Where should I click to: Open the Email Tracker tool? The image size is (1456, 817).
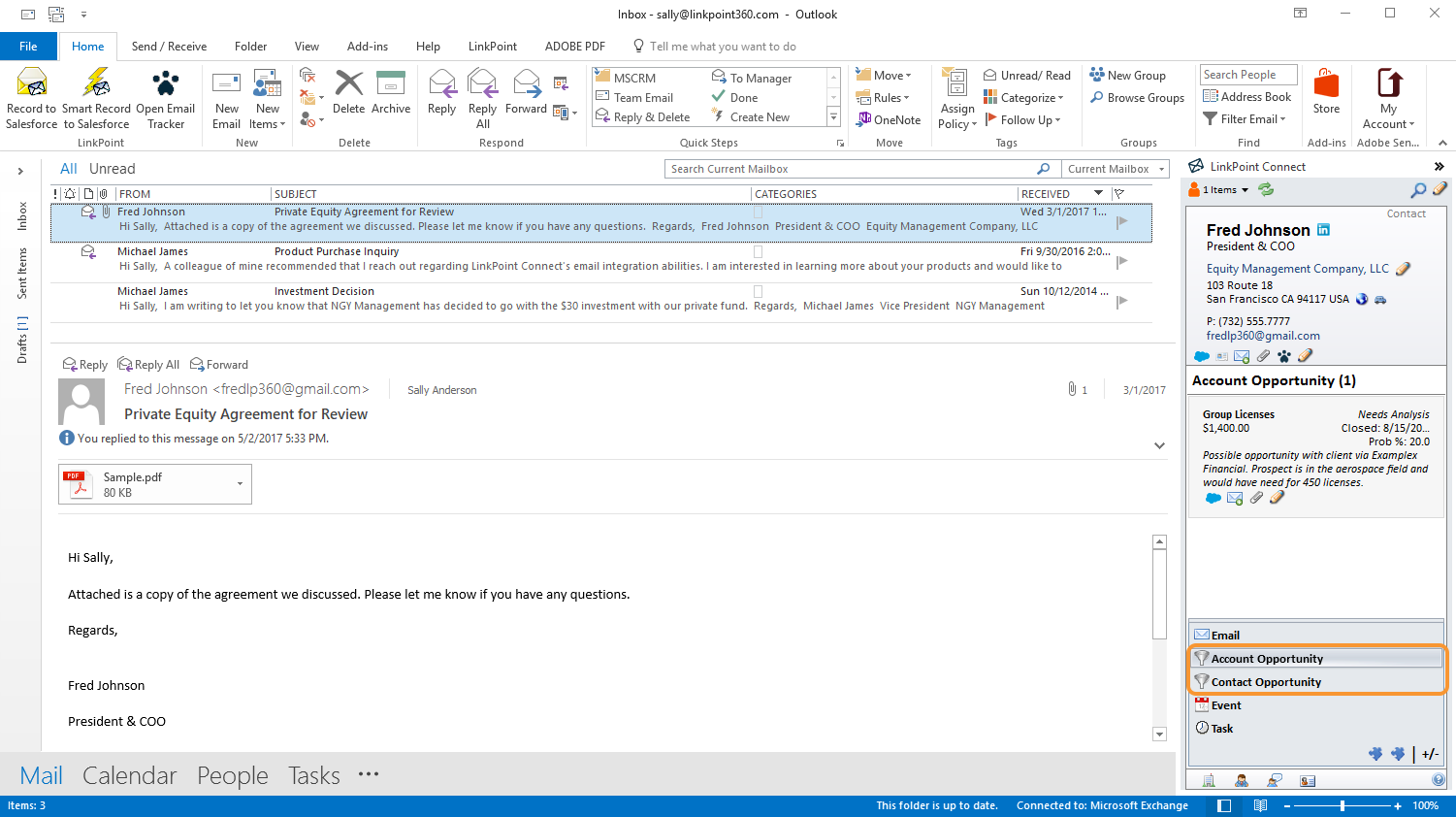click(x=165, y=83)
